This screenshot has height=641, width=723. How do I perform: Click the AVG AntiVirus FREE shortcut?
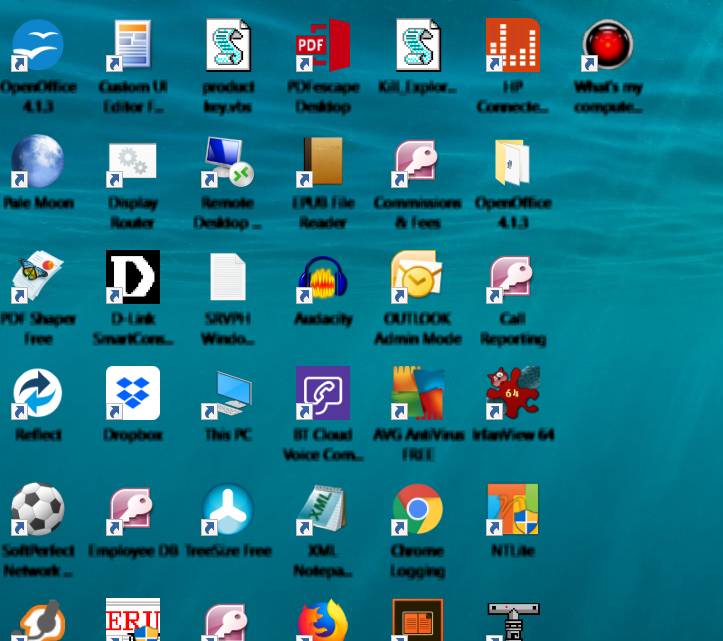click(x=418, y=393)
